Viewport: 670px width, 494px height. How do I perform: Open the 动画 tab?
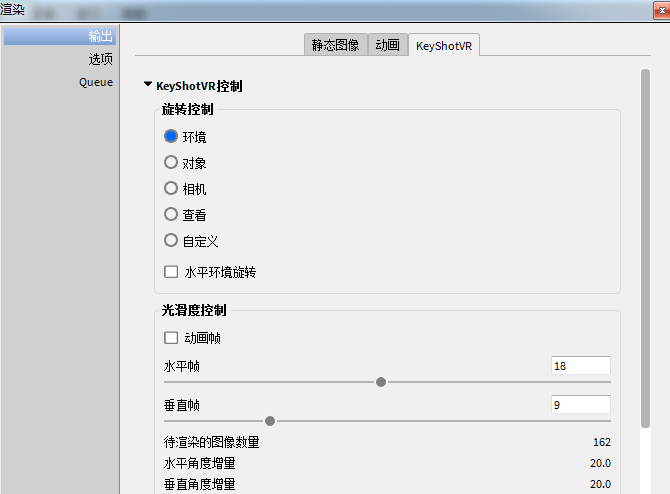388,44
